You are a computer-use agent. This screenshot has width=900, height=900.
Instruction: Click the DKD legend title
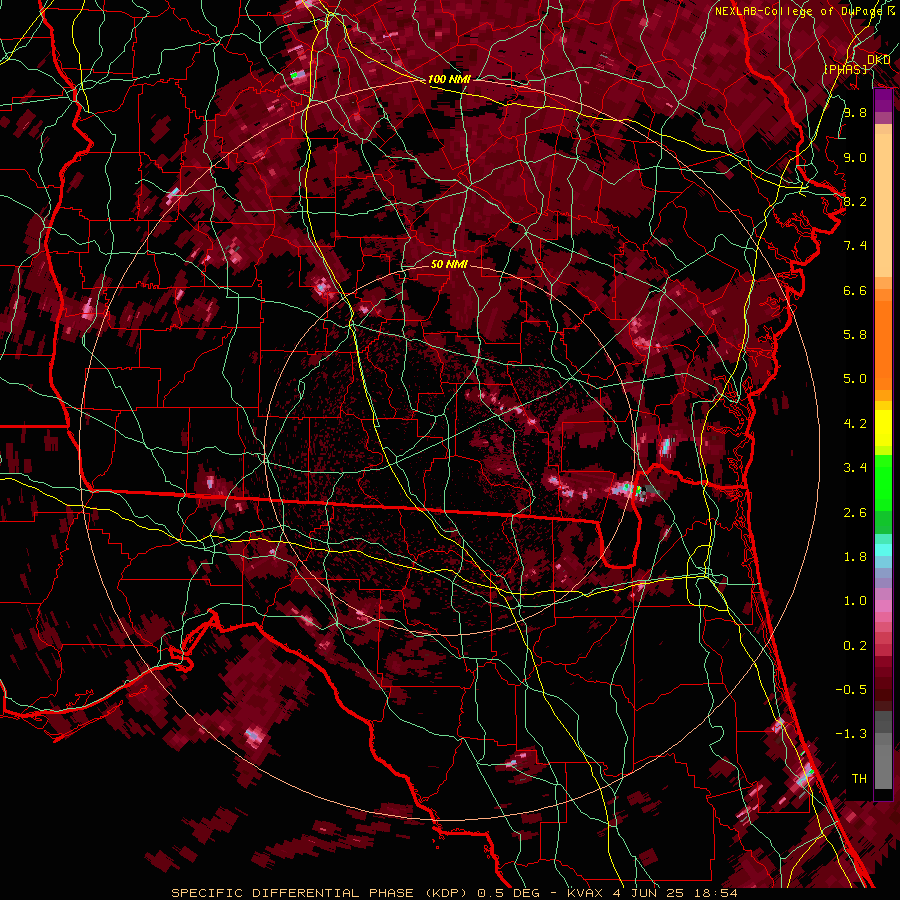pos(879,60)
